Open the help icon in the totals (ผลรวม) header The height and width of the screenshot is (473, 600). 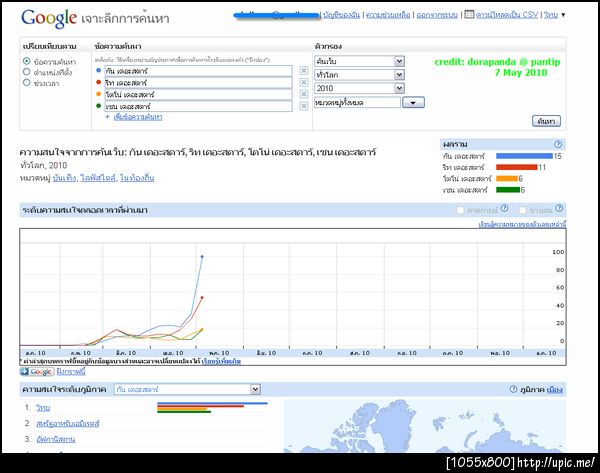558,144
